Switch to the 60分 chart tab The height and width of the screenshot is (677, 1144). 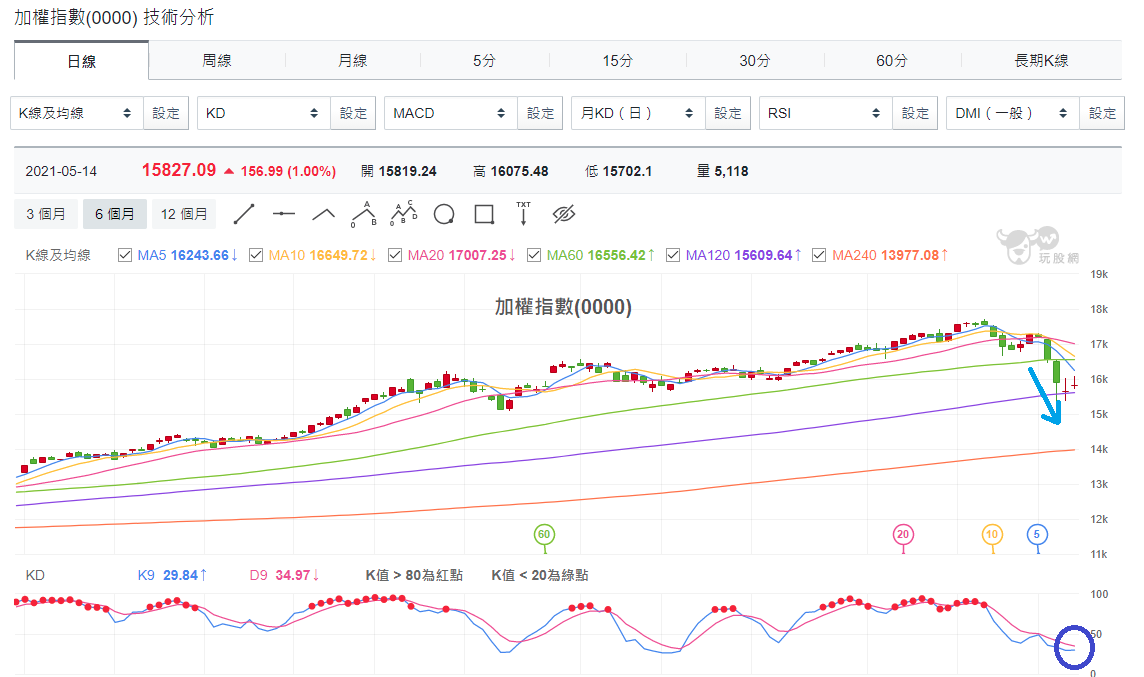(892, 61)
